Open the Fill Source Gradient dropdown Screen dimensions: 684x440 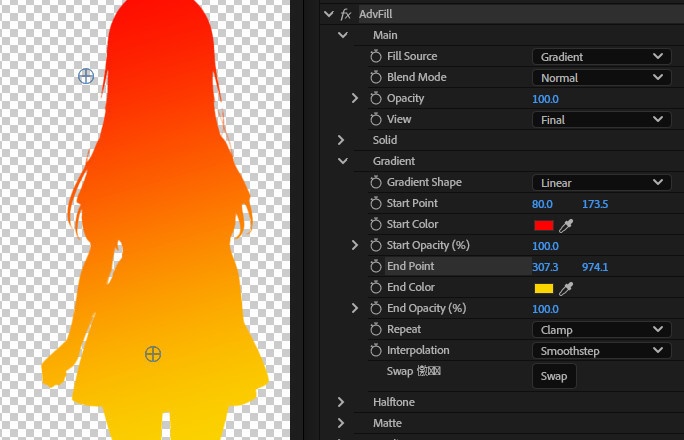pos(602,57)
